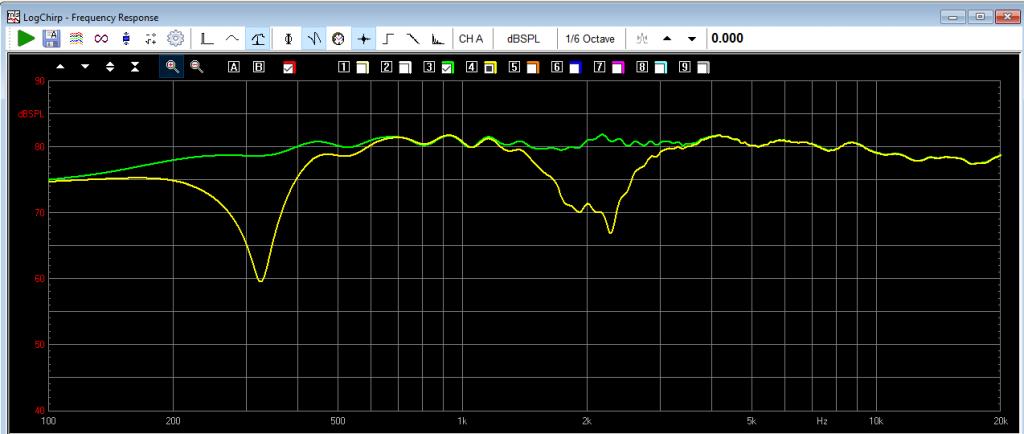Open the CH A channel selector
1024x434 pixels.
pos(471,39)
